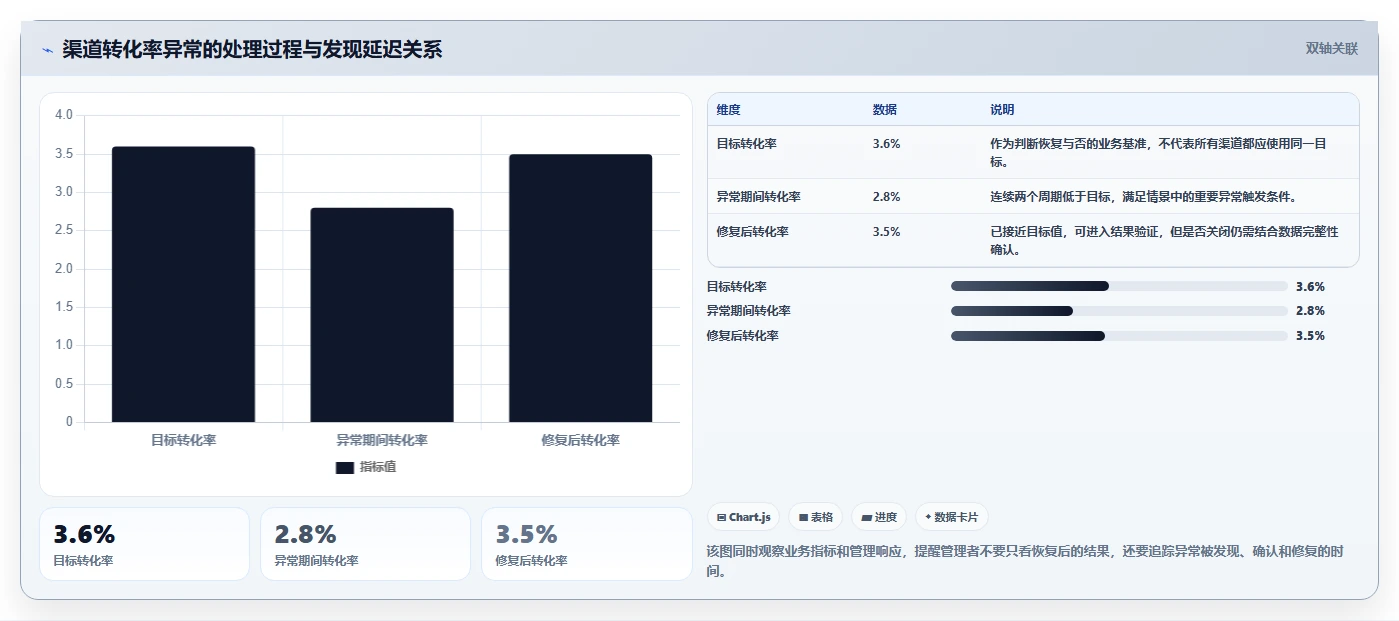Click the 修复后转化率 x-axis label
Screen dimensions: 1399x621
click(580, 440)
